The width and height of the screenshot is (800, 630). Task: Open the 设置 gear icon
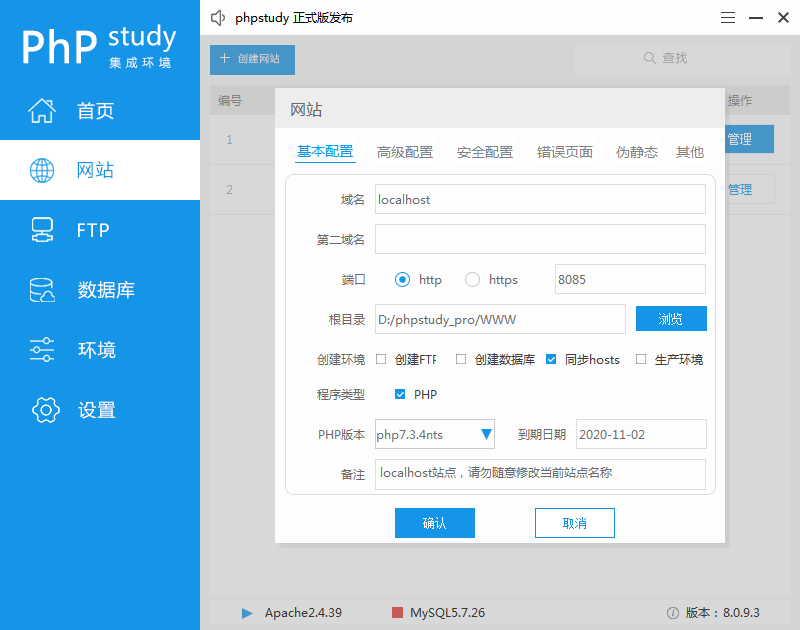click(x=45, y=410)
